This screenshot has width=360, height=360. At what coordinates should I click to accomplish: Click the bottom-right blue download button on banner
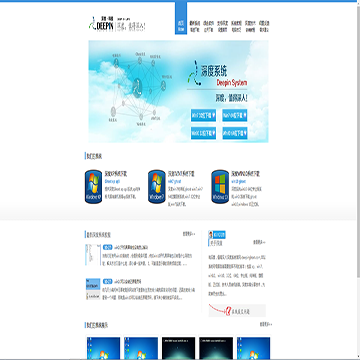click(x=235, y=133)
